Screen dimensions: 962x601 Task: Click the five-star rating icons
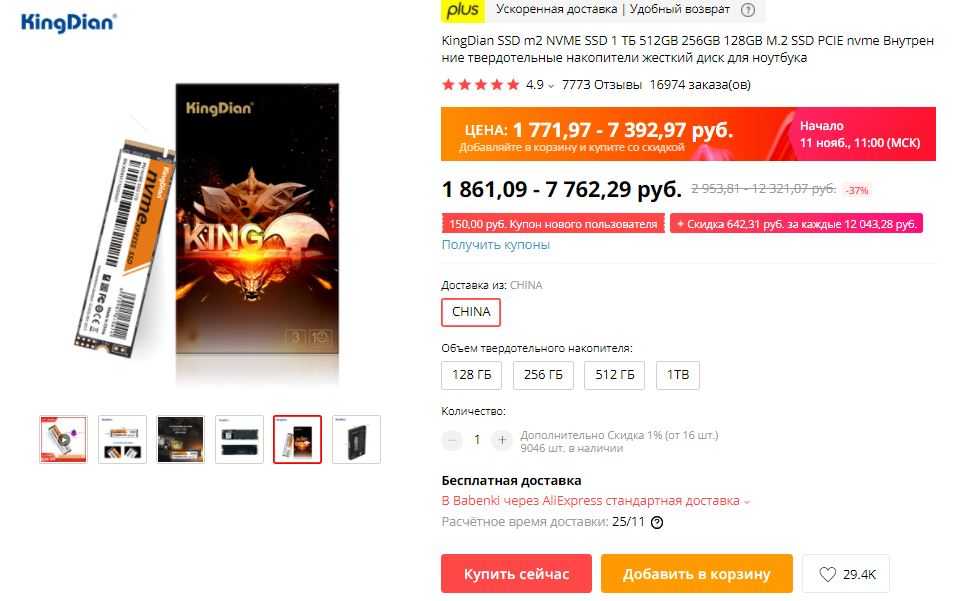[x=480, y=85]
